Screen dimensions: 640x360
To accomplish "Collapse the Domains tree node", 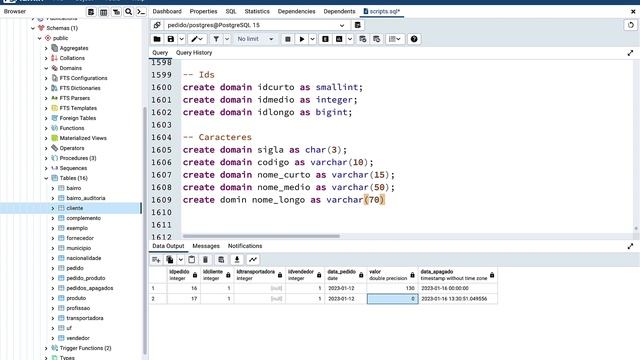I will coord(46,68).
